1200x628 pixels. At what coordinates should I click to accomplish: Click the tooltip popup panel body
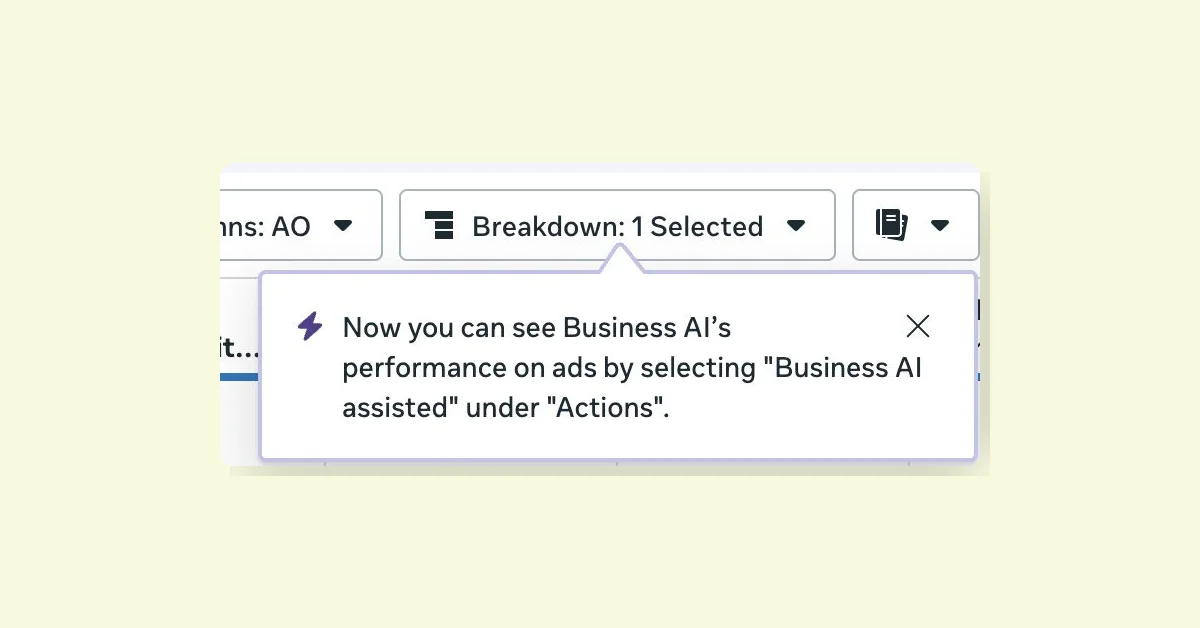618,365
